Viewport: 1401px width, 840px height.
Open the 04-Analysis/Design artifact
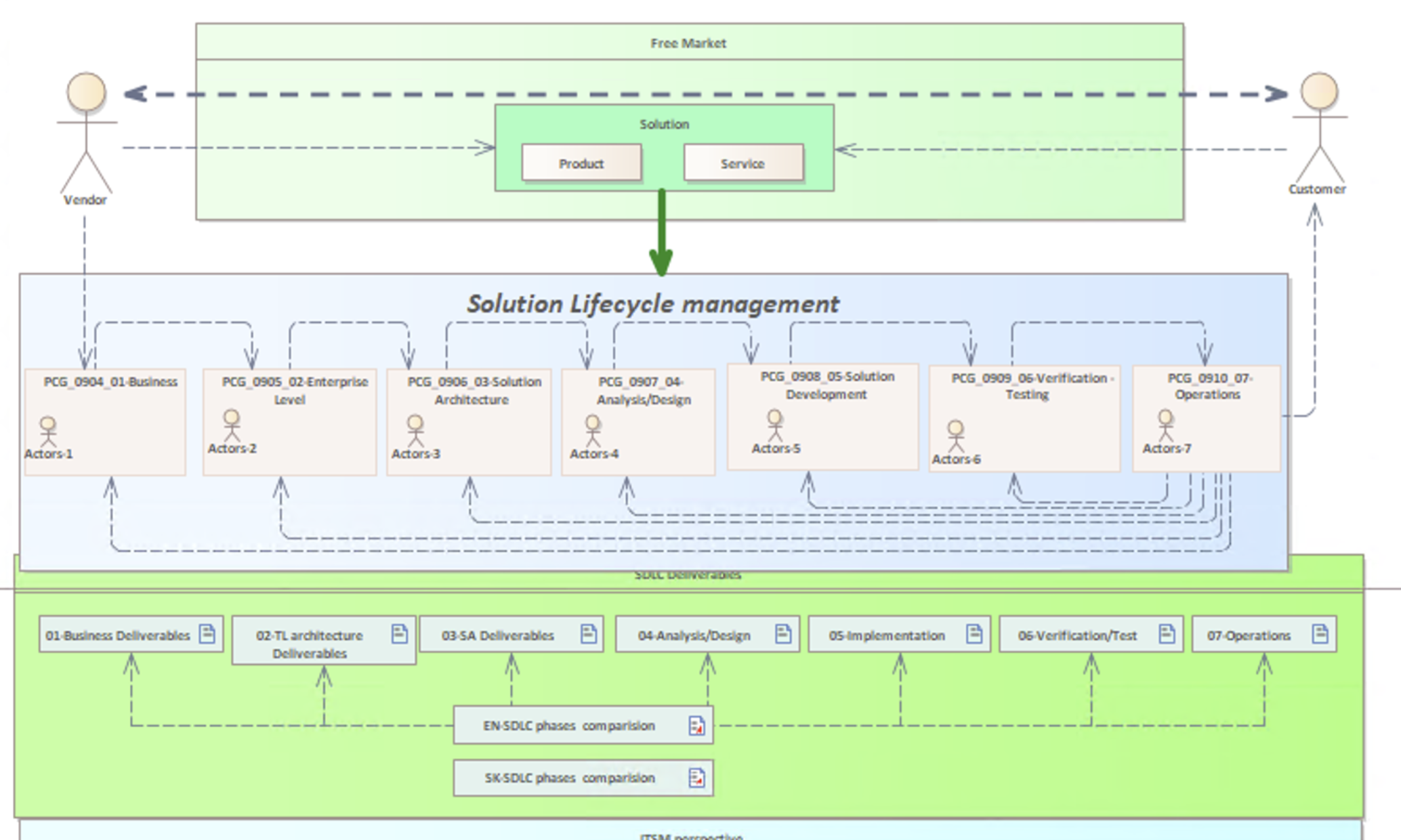[x=707, y=634]
